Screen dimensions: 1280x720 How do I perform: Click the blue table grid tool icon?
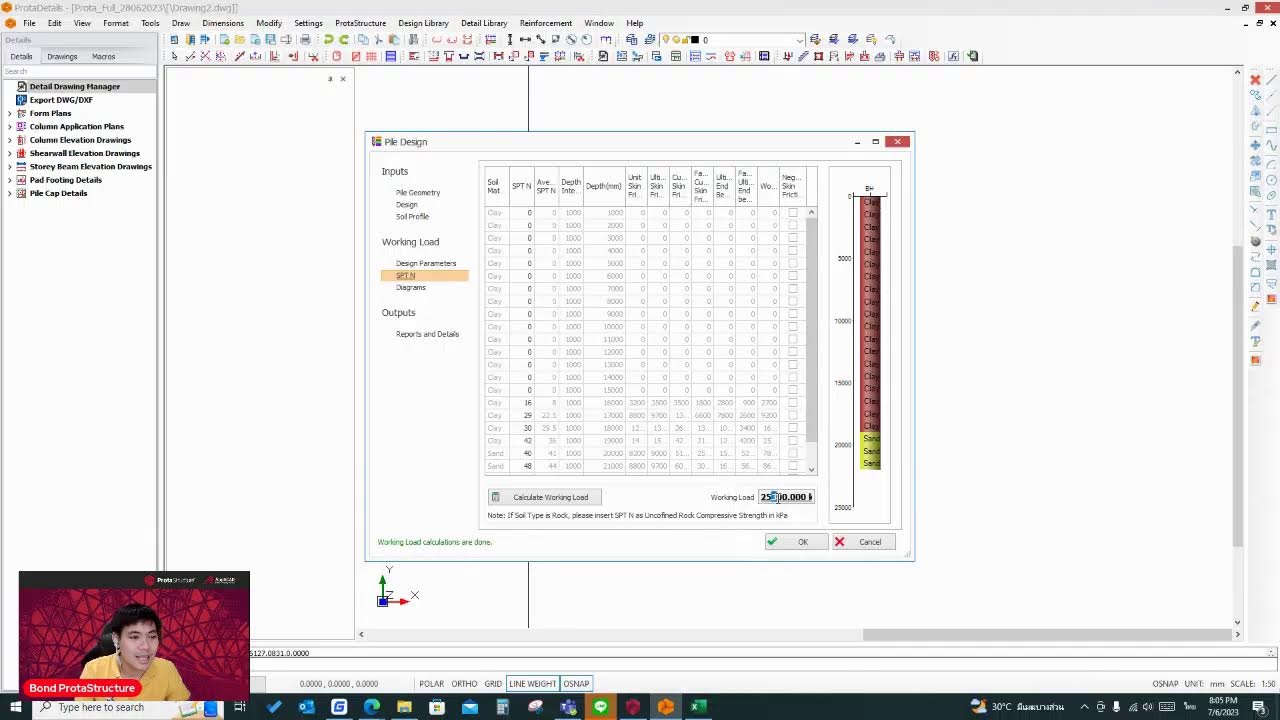(391, 56)
